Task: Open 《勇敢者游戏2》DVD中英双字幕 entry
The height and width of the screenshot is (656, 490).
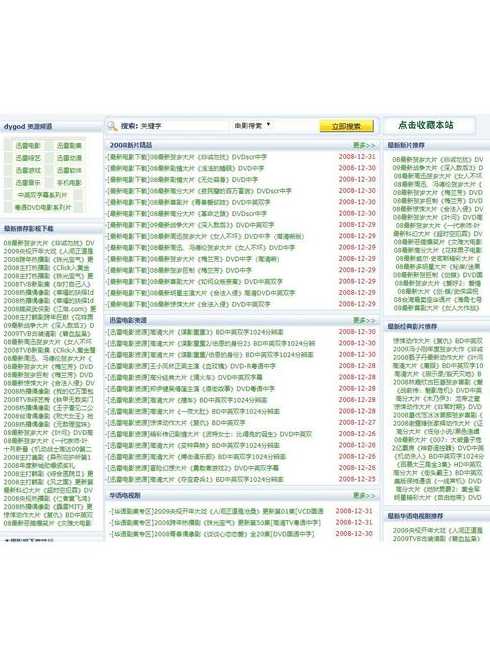Action: coord(193,467)
